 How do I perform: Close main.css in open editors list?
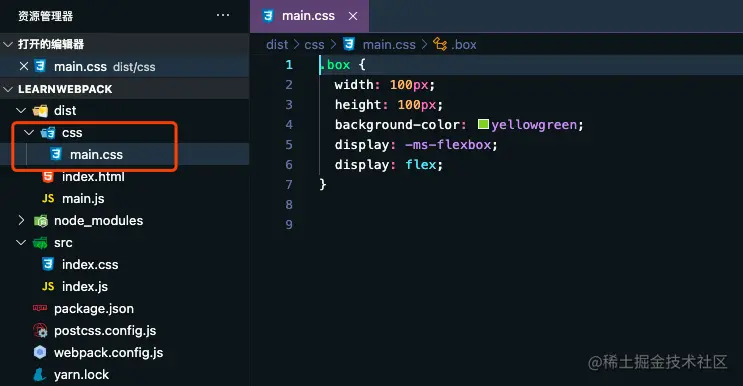click(x=24, y=66)
